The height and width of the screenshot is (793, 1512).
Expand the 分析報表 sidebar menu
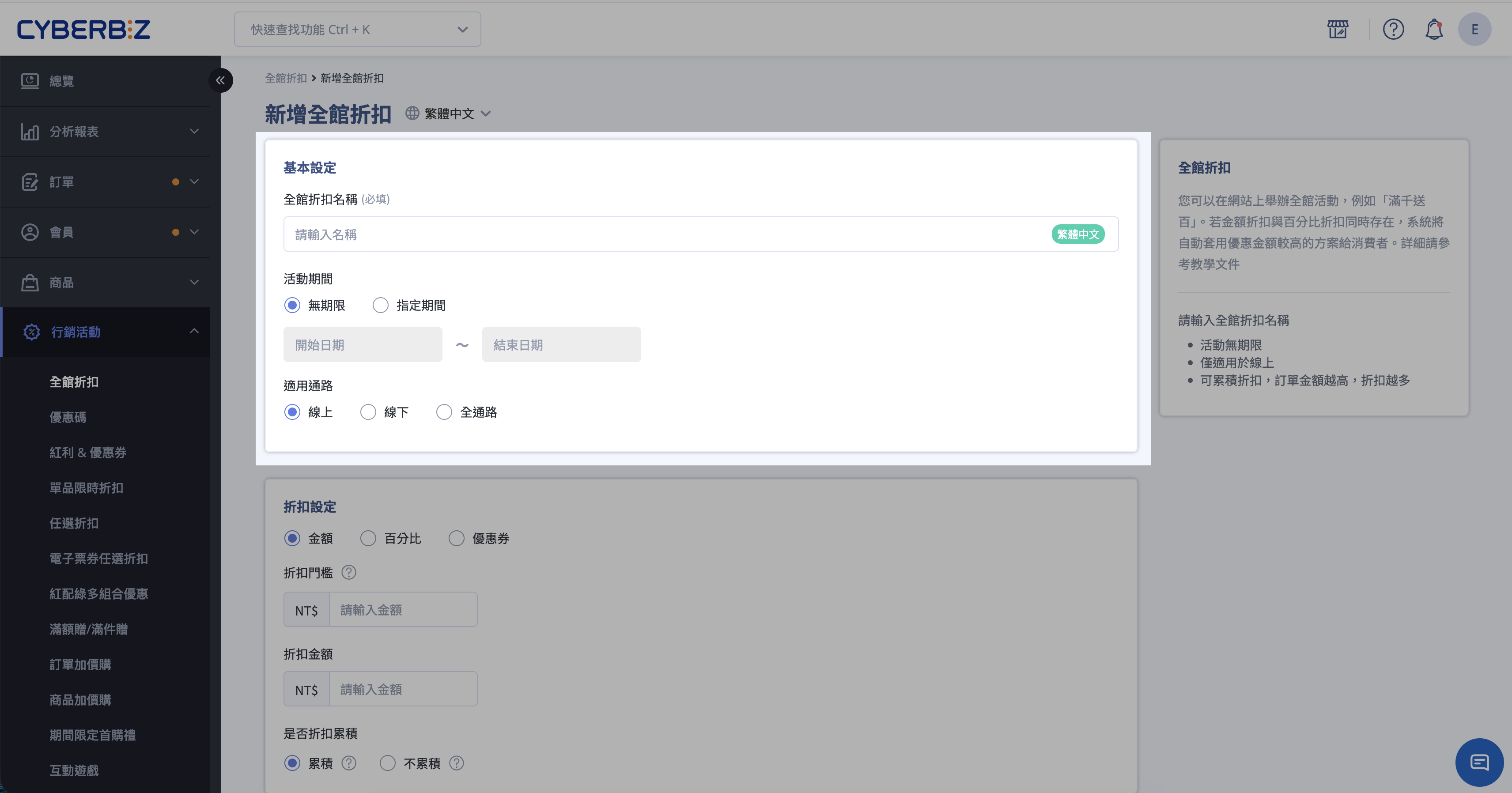click(x=106, y=131)
